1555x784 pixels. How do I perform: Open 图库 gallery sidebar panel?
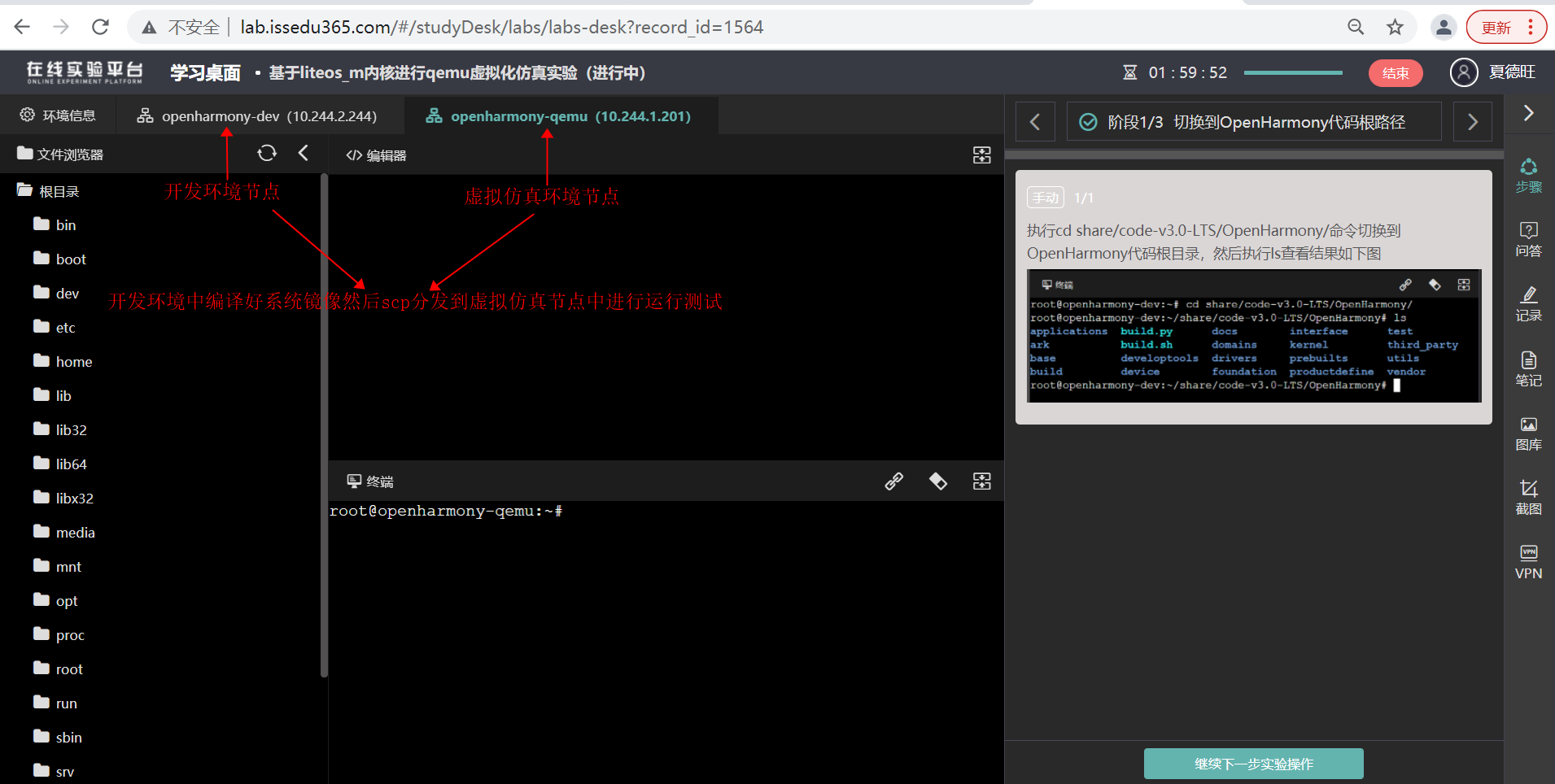click(x=1529, y=433)
